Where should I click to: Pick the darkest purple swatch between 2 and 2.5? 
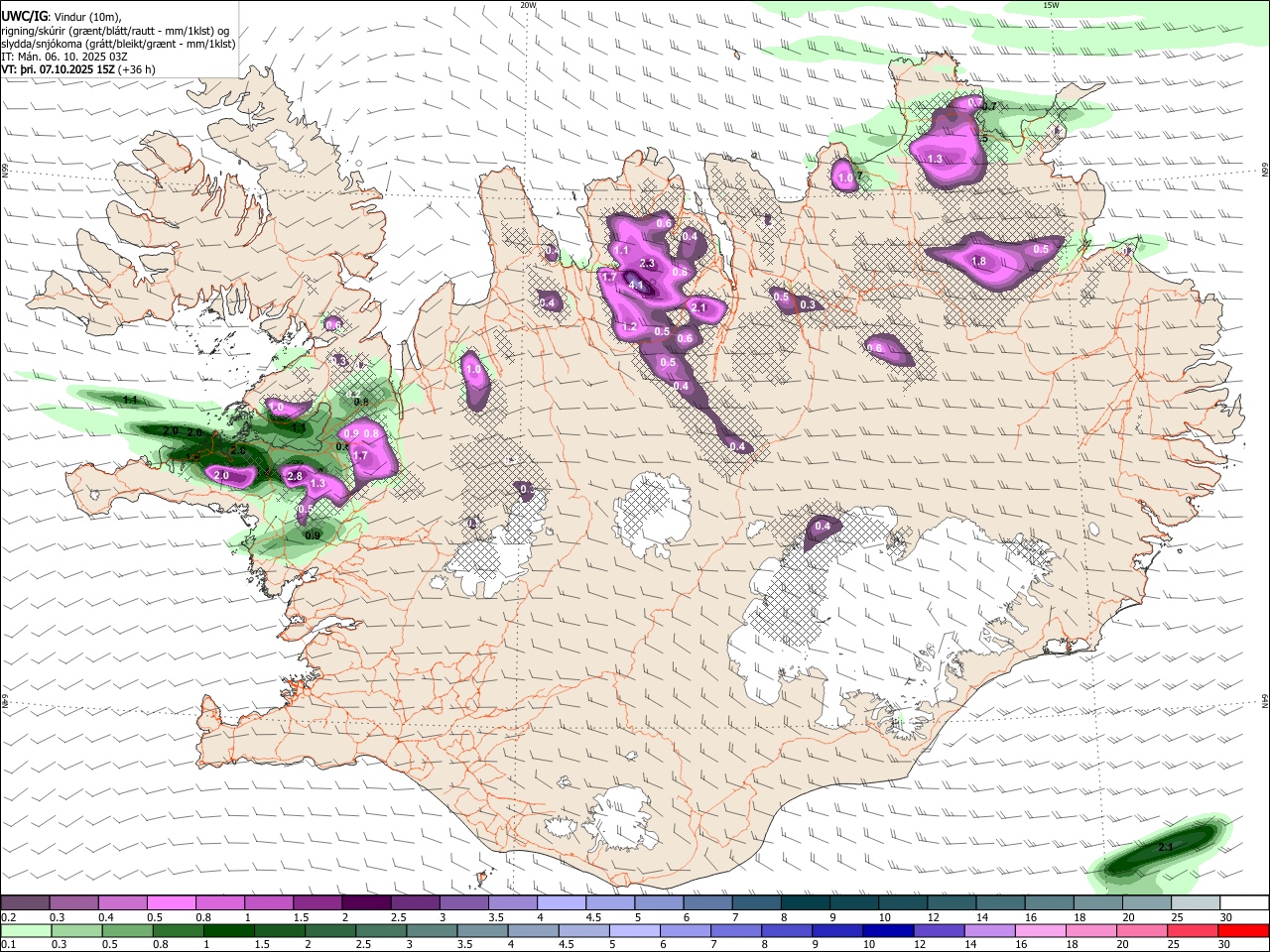tap(366, 902)
